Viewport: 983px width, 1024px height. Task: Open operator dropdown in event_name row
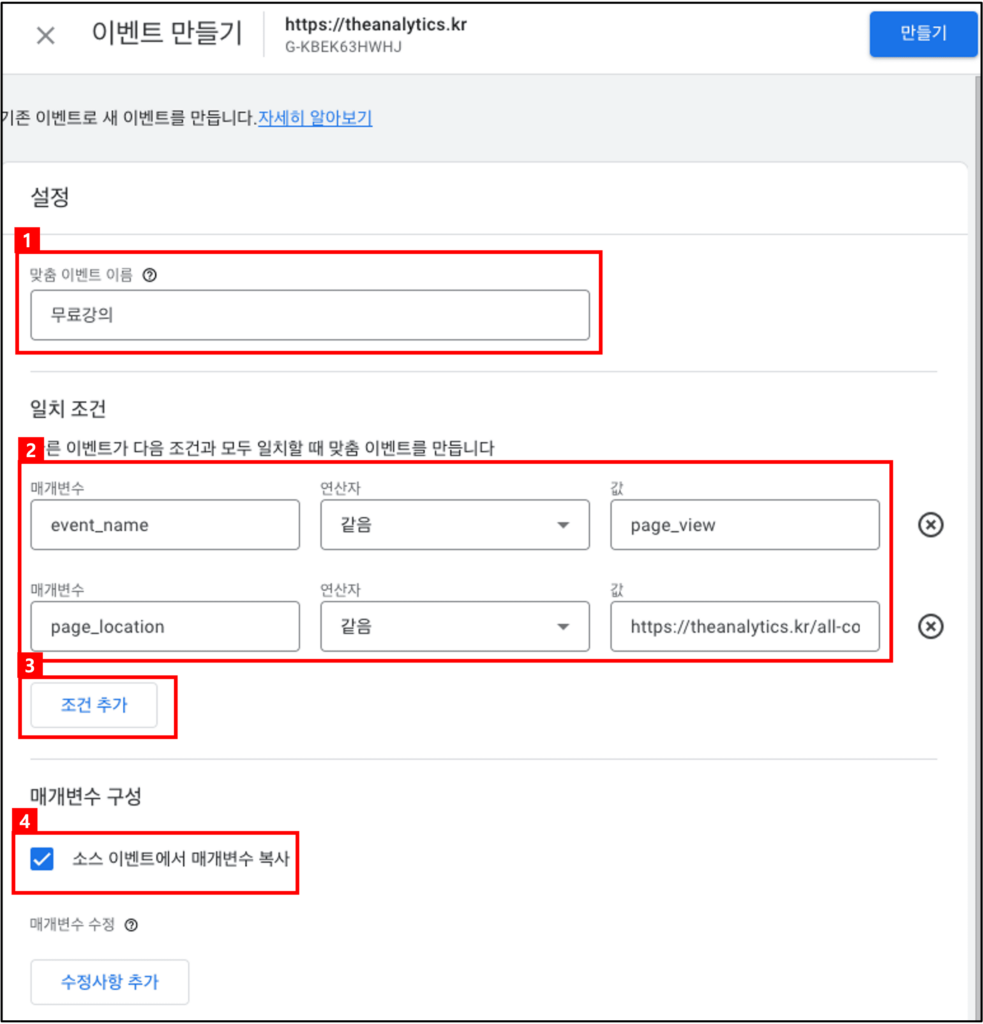click(455, 525)
